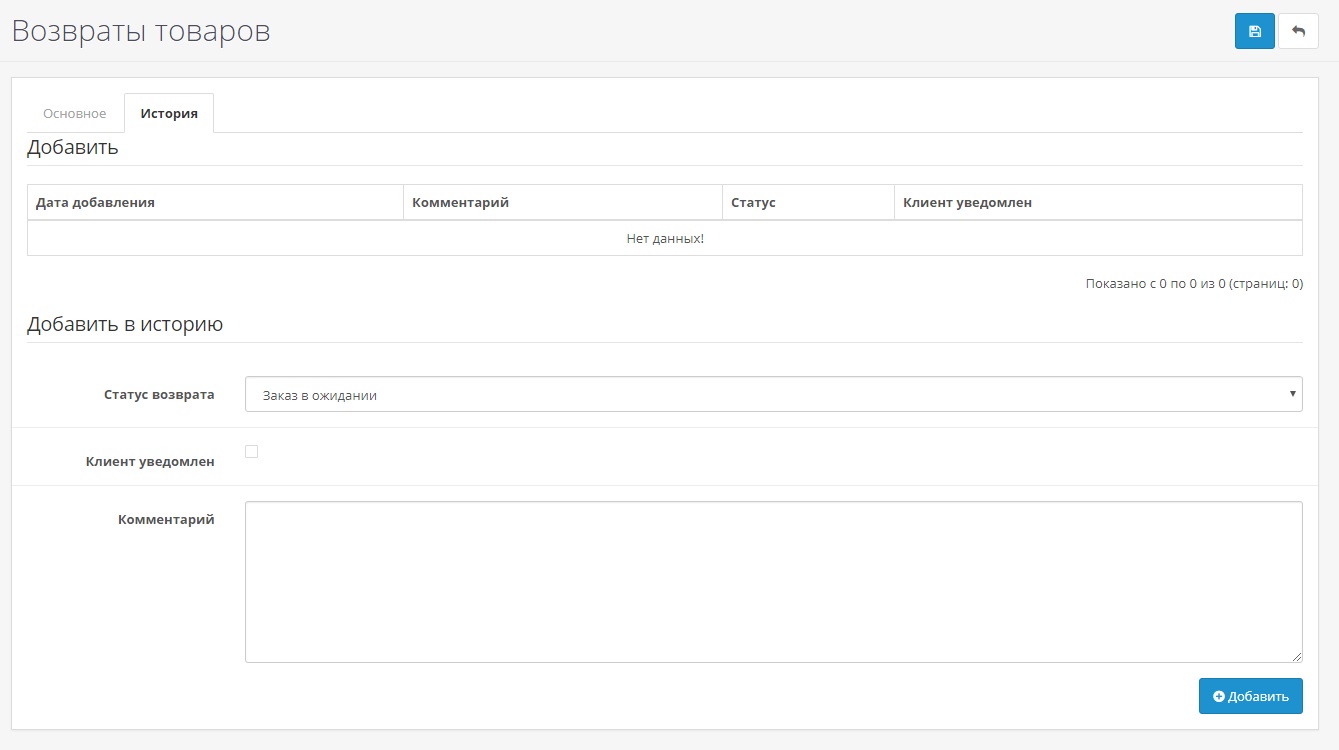This screenshot has height=750, width=1339.
Task: Click the Клиент уведомлен form label
Action: [x=150, y=462]
